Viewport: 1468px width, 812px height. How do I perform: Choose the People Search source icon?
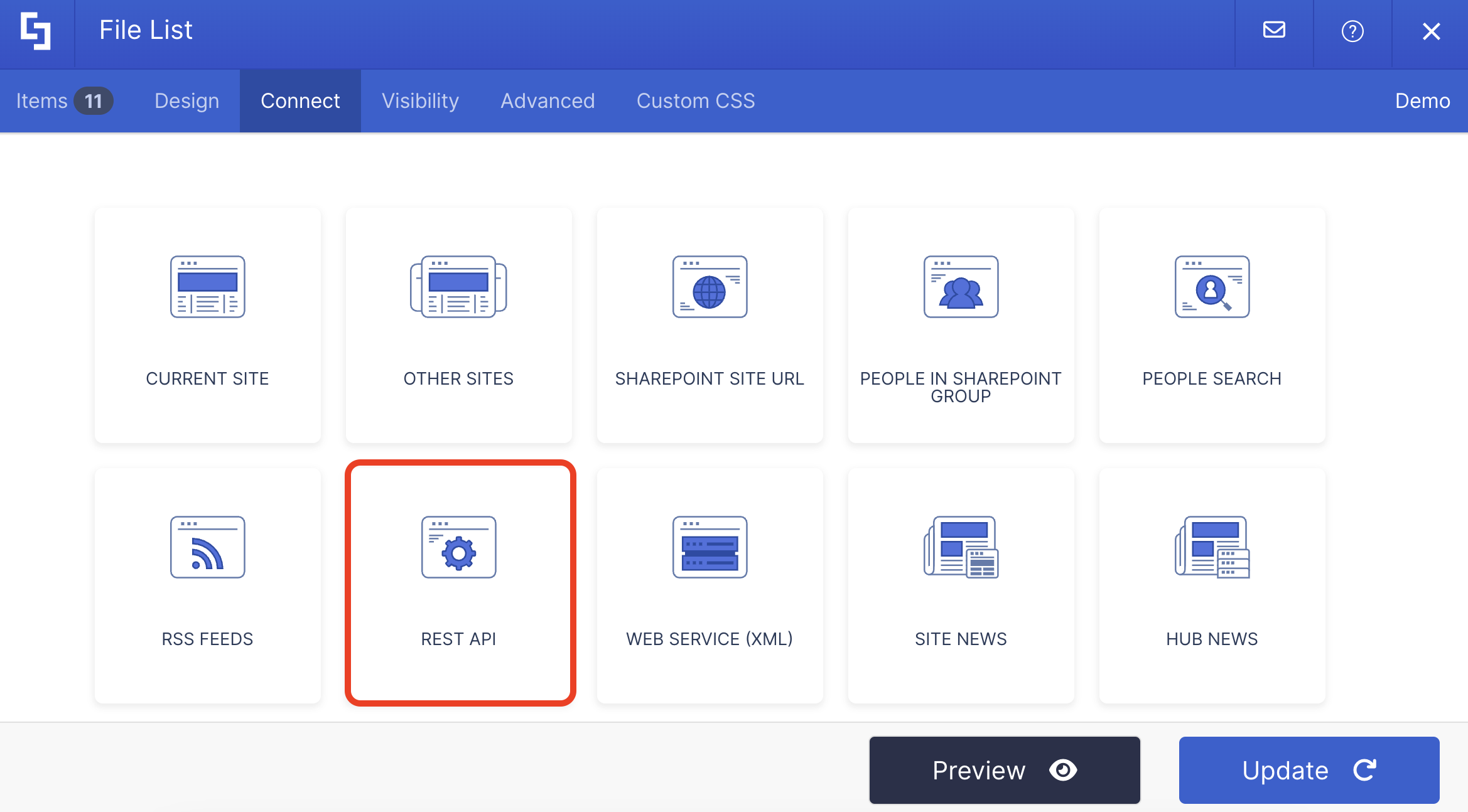coord(1212,287)
